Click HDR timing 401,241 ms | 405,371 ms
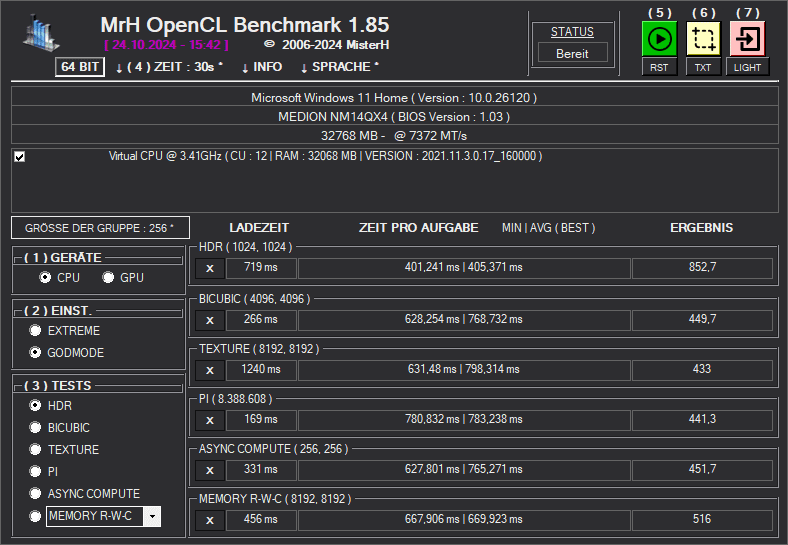This screenshot has width=788, height=545. pos(464,267)
